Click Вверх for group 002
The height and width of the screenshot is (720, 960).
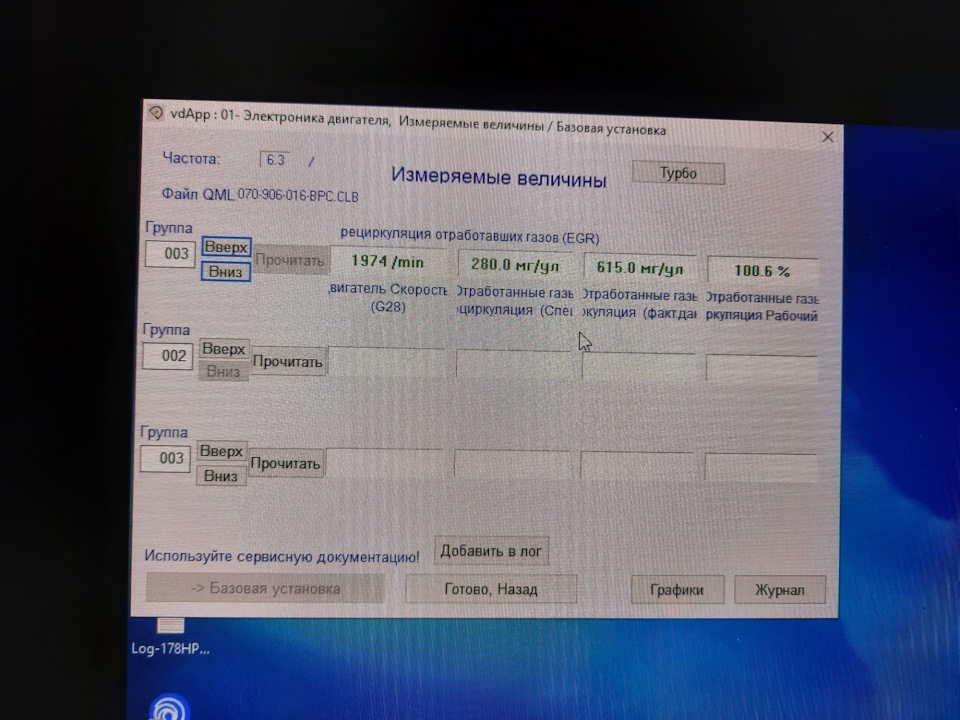pos(223,349)
